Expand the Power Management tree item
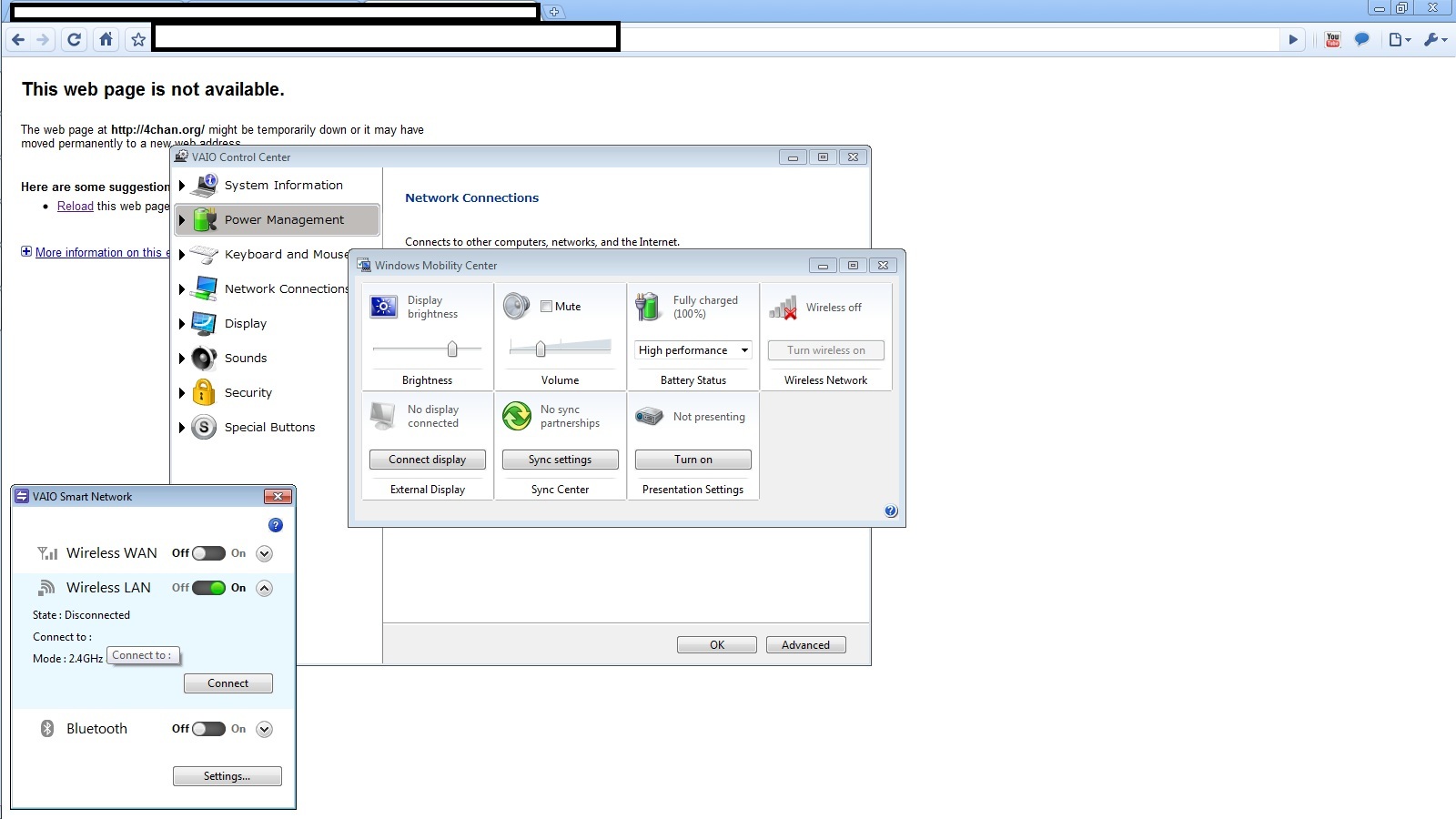The width and height of the screenshot is (1456, 819). [182, 220]
